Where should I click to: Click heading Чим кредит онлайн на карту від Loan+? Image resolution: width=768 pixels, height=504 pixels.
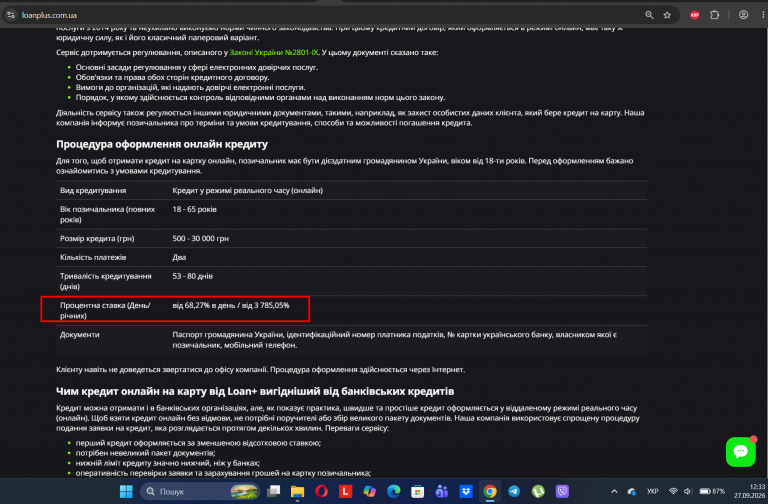coord(255,391)
